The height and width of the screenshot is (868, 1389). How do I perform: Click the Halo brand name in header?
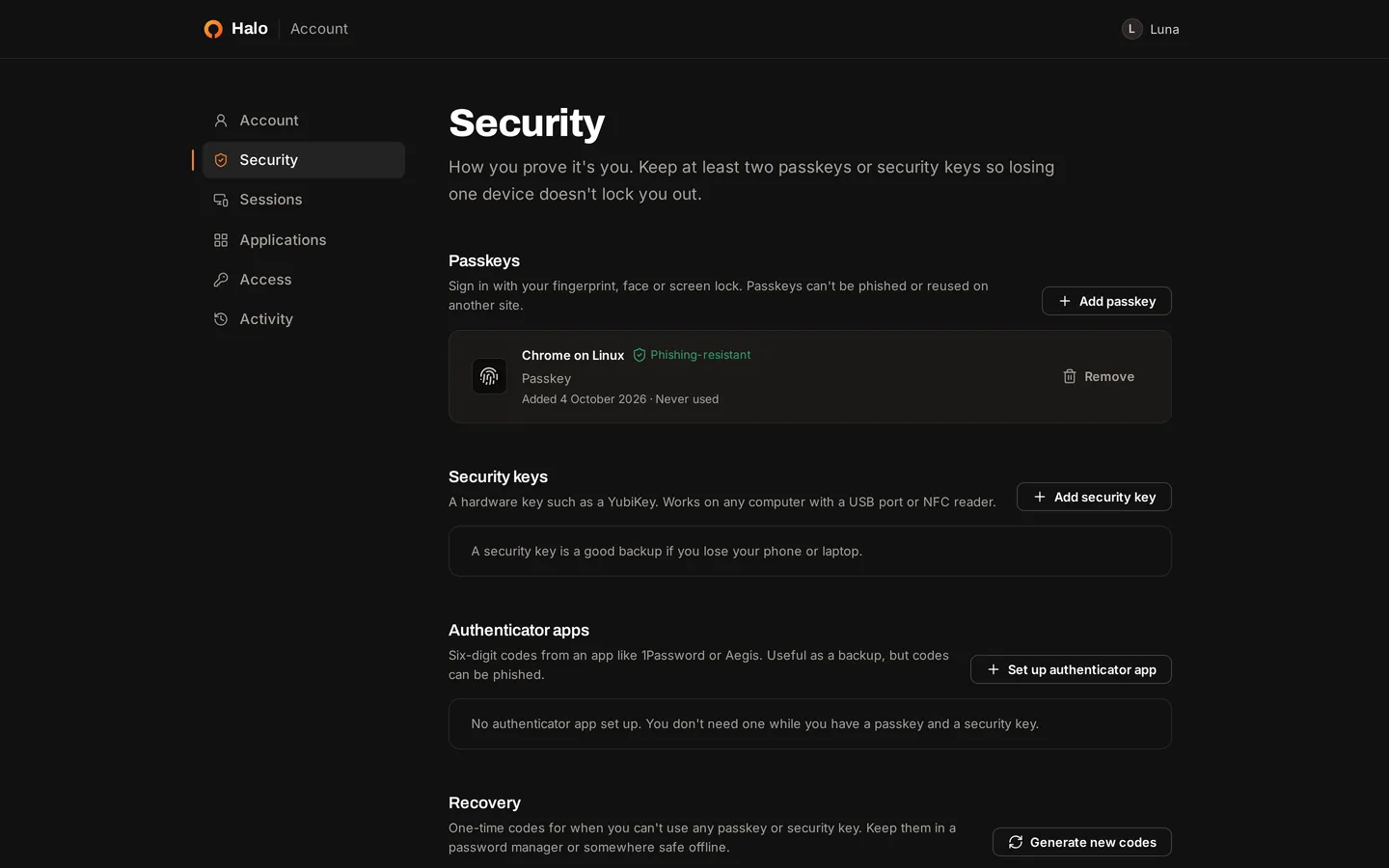click(250, 29)
